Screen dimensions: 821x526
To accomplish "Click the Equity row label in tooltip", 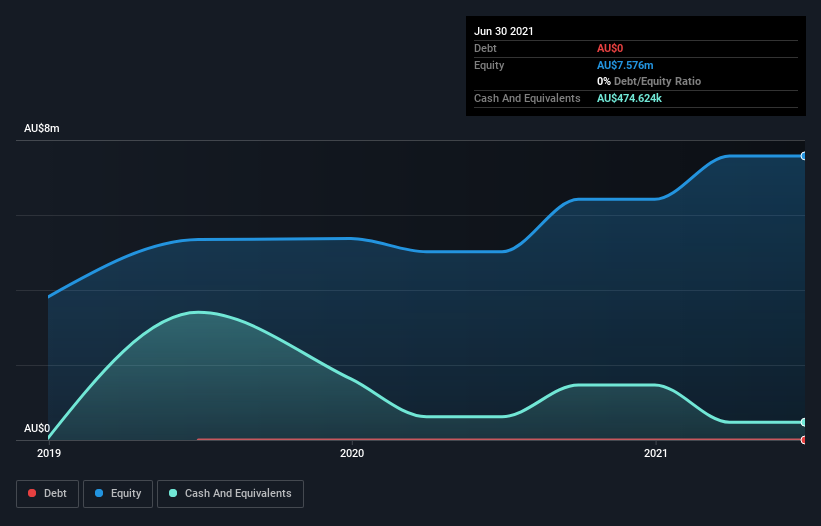I will pyautogui.click(x=489, y=65).
